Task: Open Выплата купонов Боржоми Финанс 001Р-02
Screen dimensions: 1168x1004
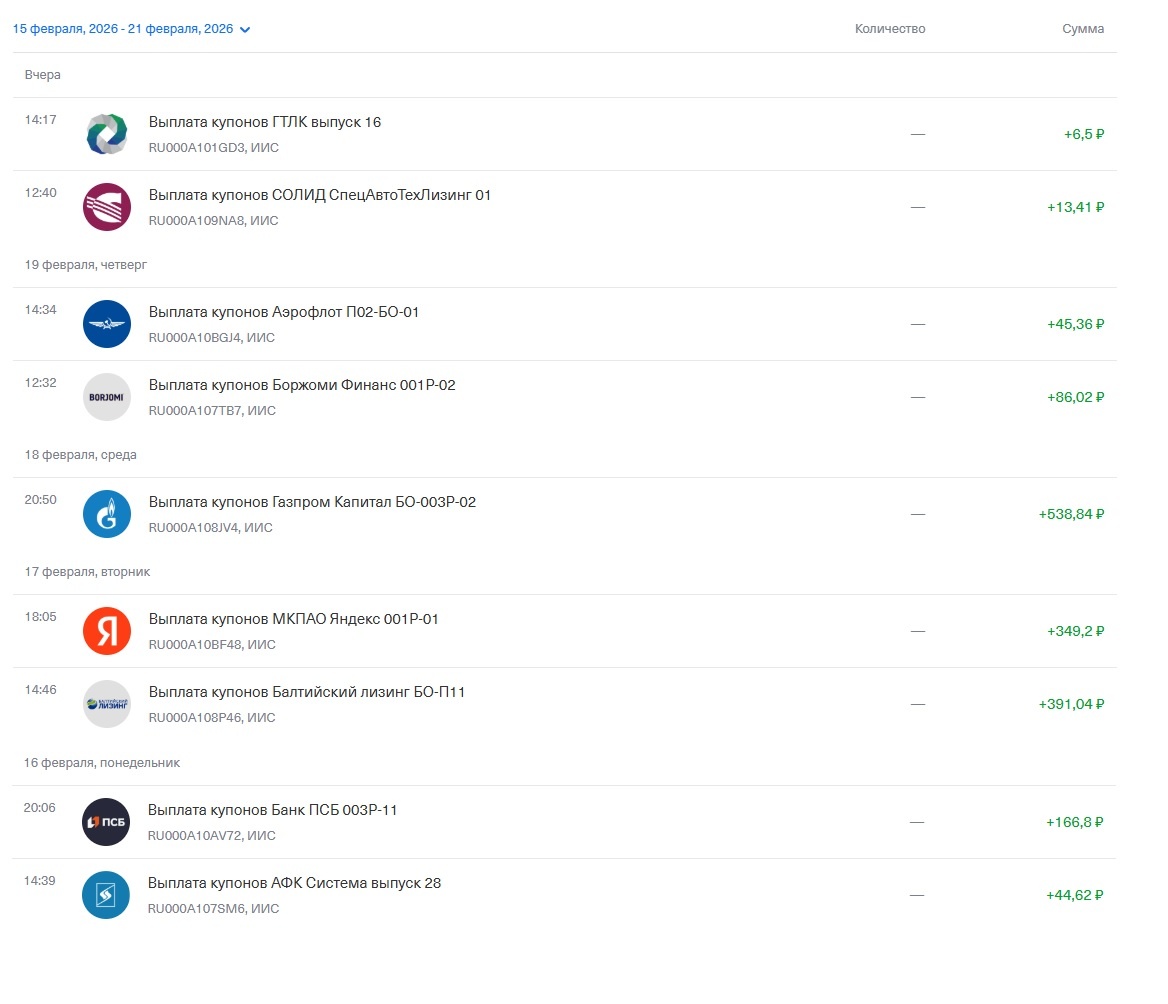Action: (x=302, y=385)
